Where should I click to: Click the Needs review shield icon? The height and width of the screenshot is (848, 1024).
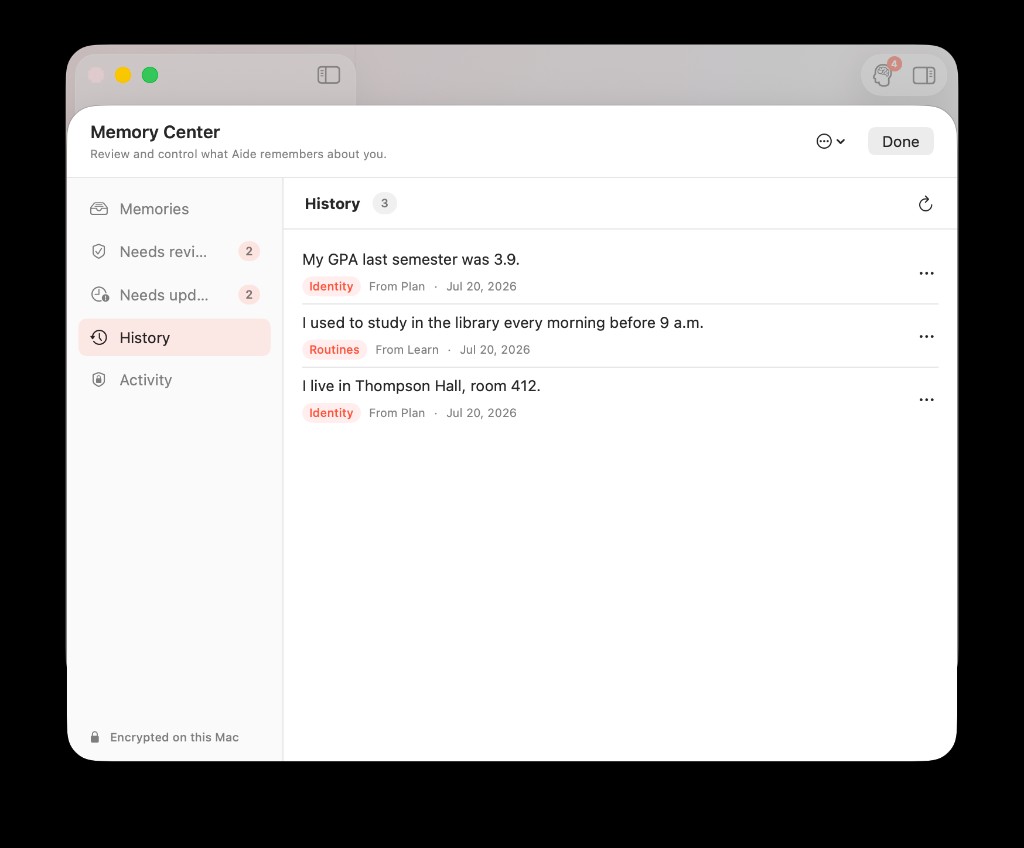coord(99,252)
